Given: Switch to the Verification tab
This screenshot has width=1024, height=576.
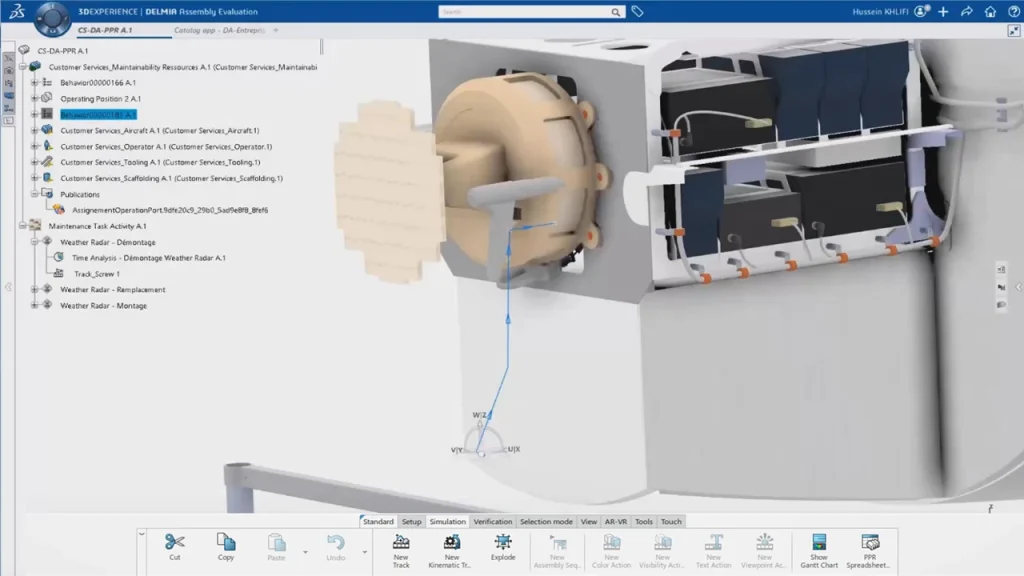Looking at the screenshot, I should [492, 521].
